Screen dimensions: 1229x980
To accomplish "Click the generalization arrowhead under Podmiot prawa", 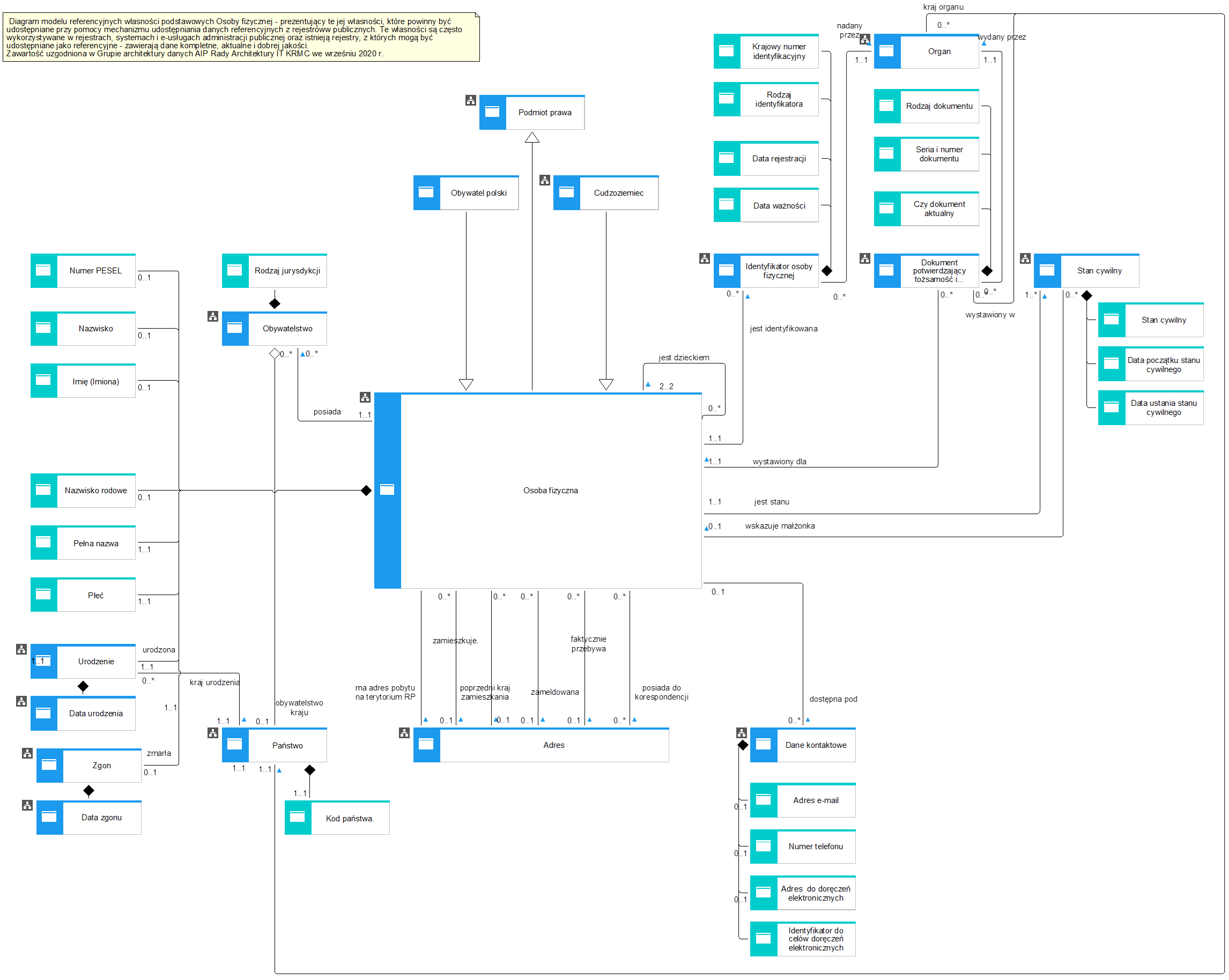I will coord(532,138).
